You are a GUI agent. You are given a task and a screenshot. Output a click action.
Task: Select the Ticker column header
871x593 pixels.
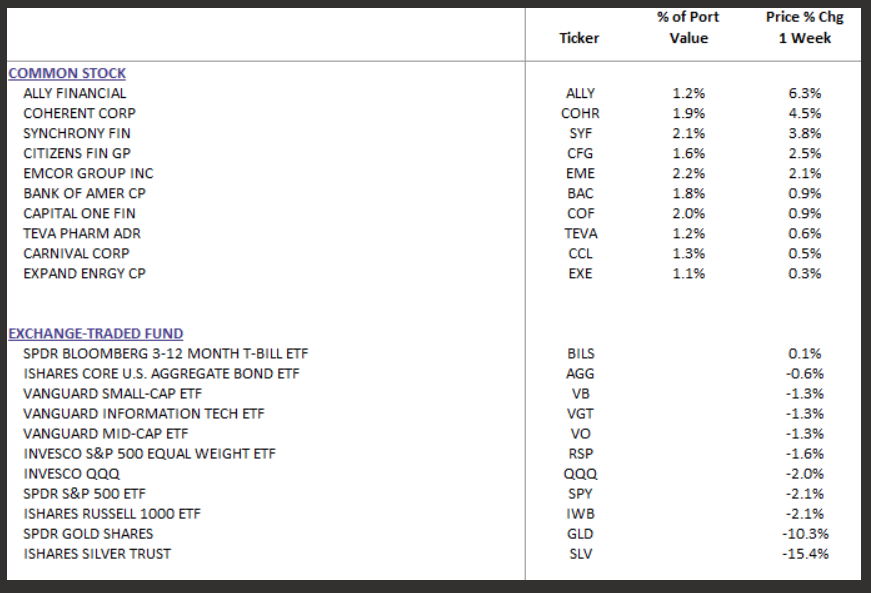[579, 38]
